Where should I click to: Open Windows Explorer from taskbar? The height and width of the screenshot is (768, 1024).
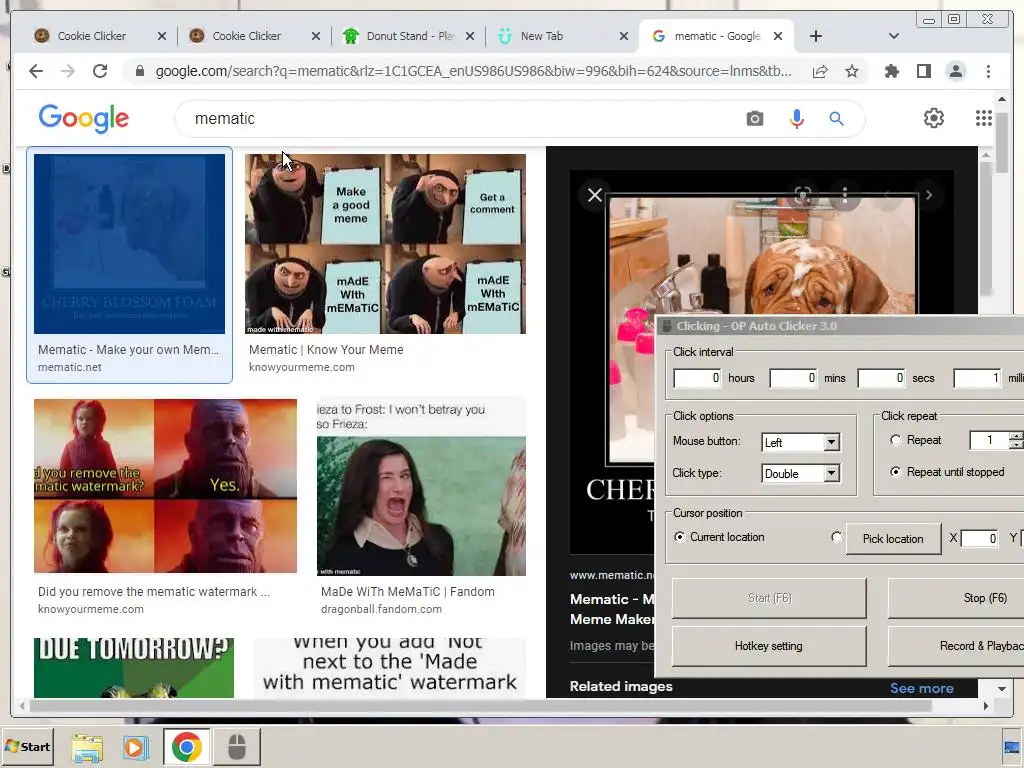[x=87, y=747]
